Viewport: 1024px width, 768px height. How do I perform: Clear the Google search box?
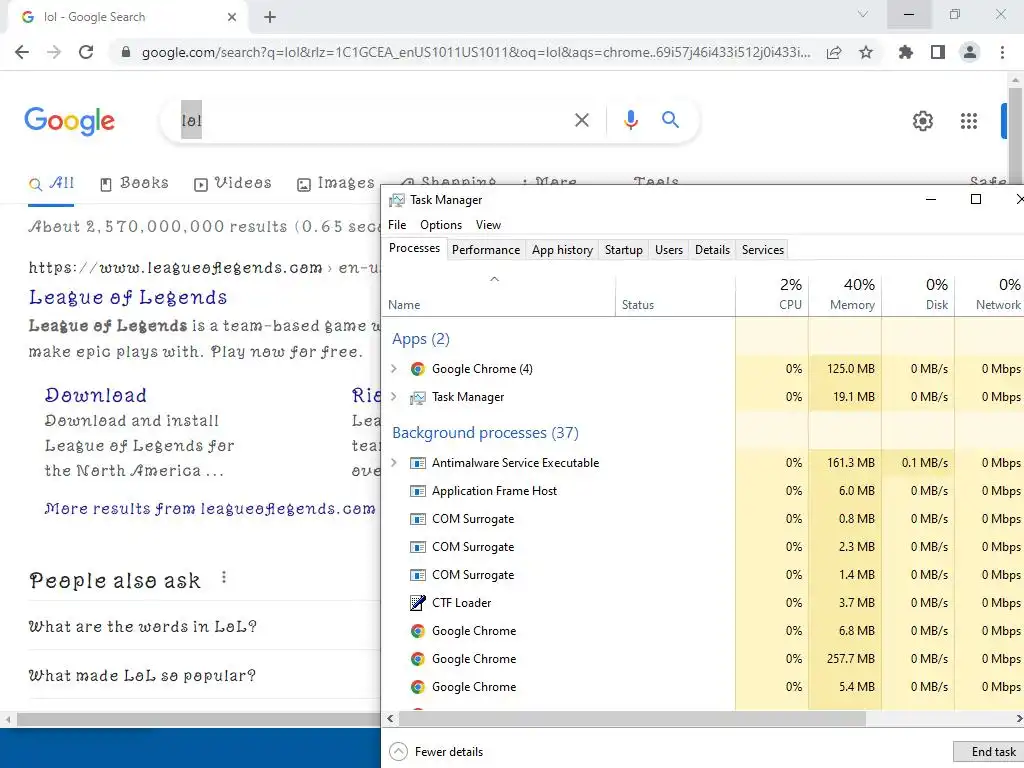581,120
